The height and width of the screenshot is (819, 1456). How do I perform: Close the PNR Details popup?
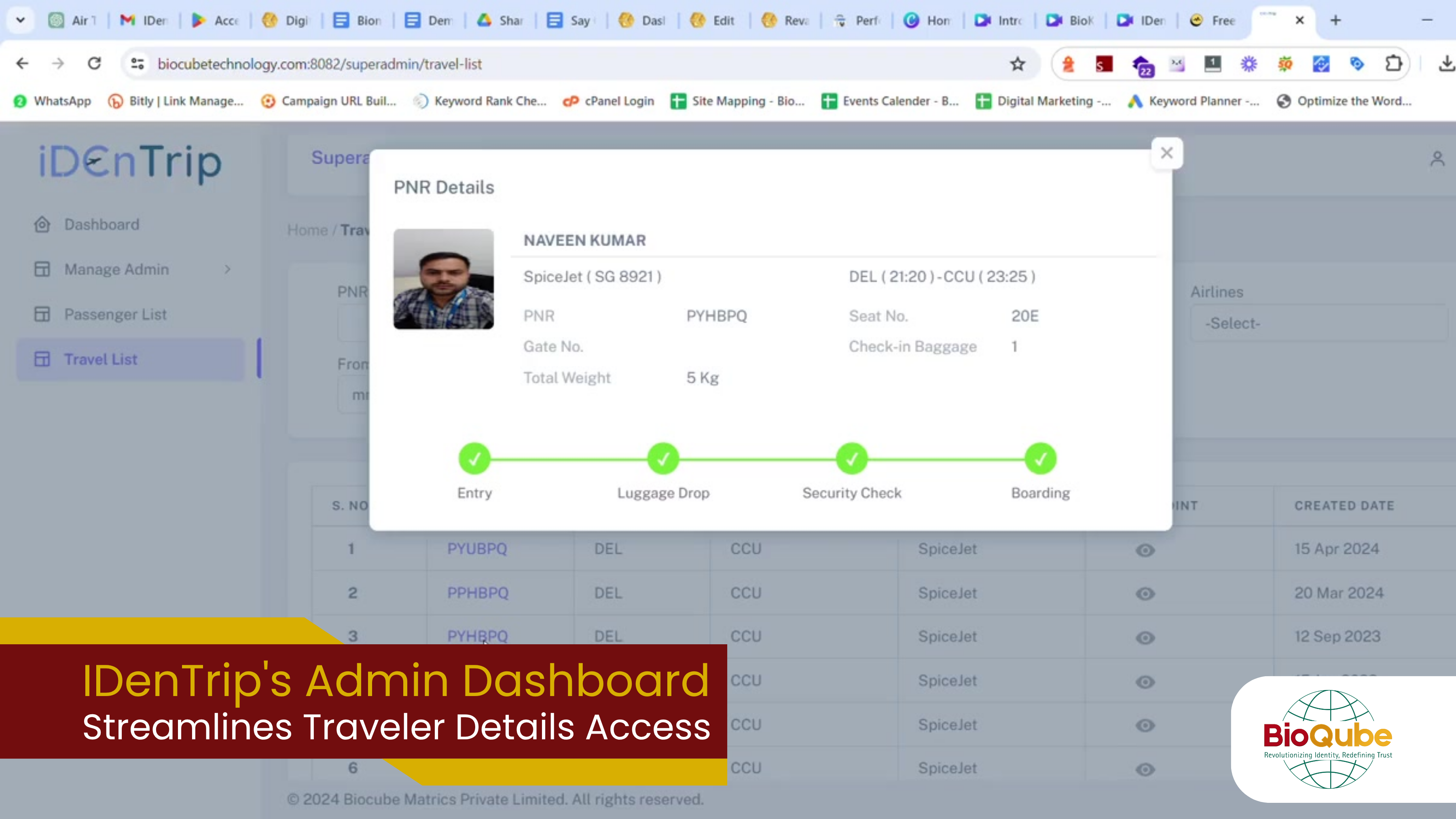[x=1166, y=152]
